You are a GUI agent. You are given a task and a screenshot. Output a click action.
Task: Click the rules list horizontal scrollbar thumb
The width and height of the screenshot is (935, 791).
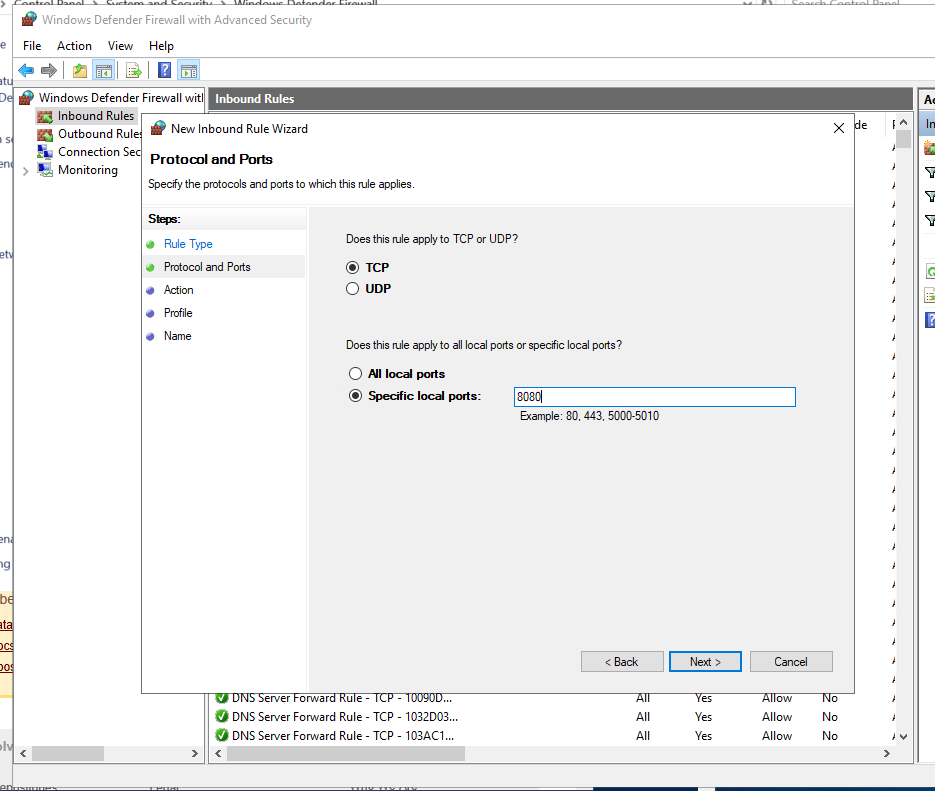(x=346, y=753)
